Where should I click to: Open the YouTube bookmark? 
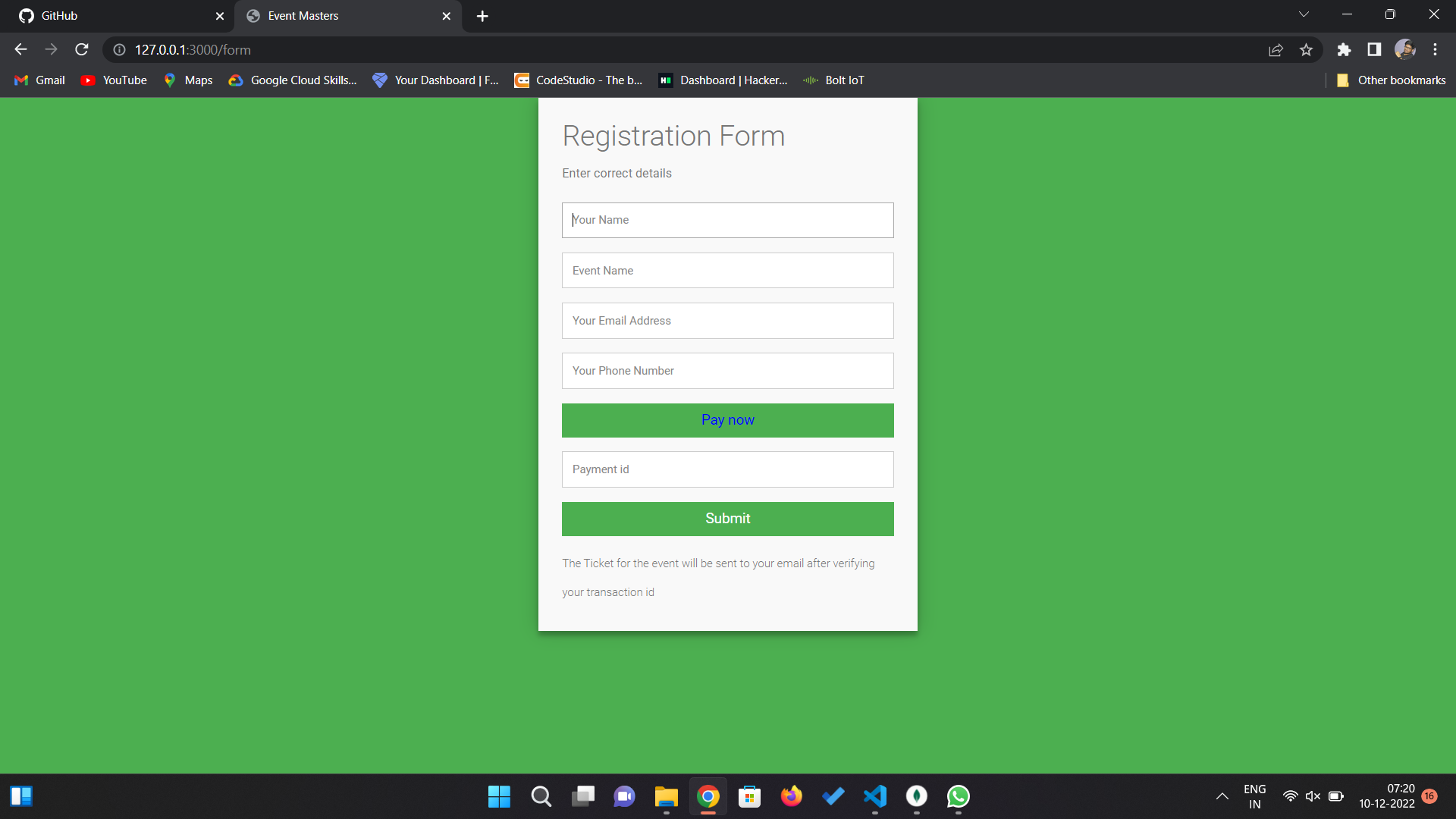(x=112, y=80)
